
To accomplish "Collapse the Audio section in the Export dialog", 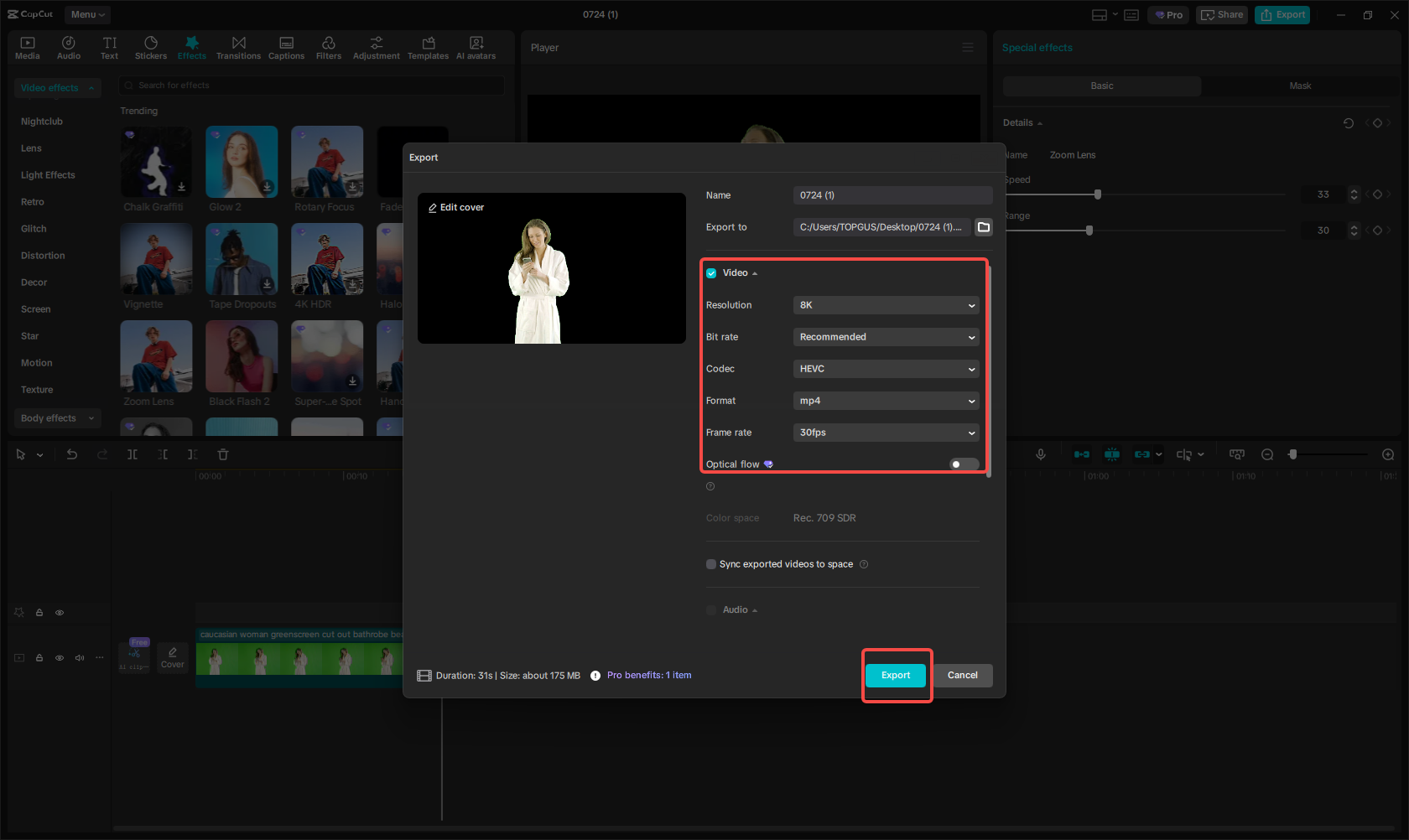I will click(x=753, y=609).
